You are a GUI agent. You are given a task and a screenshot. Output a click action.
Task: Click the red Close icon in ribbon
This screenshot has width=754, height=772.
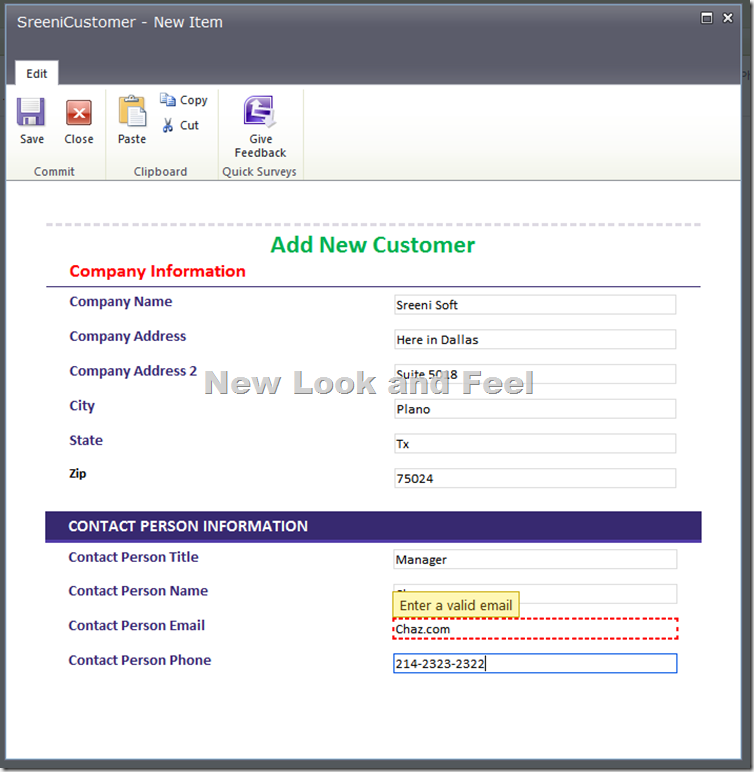(x=79, y=112)
